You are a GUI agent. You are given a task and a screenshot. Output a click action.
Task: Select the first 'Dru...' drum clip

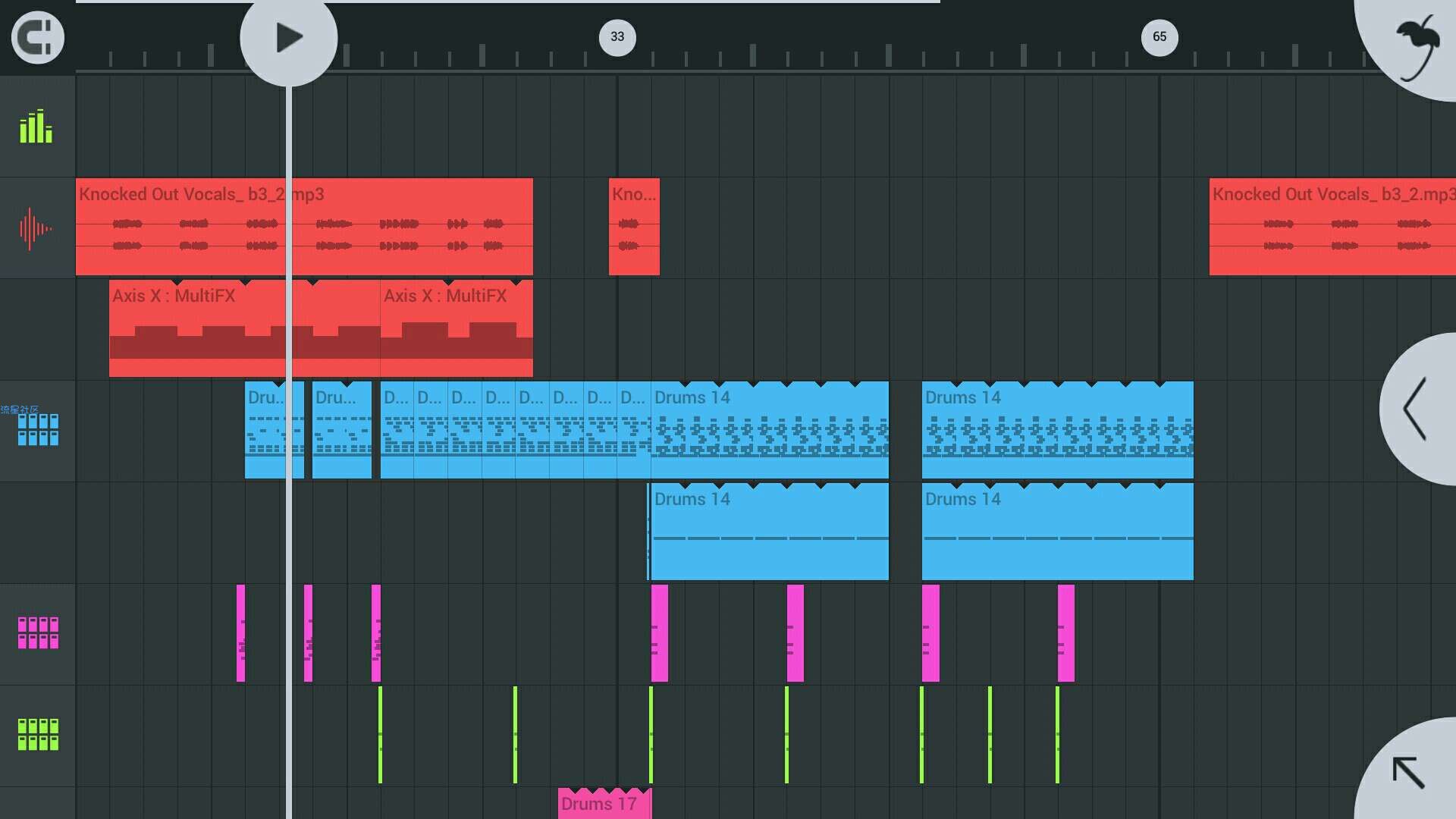(275, 430)
